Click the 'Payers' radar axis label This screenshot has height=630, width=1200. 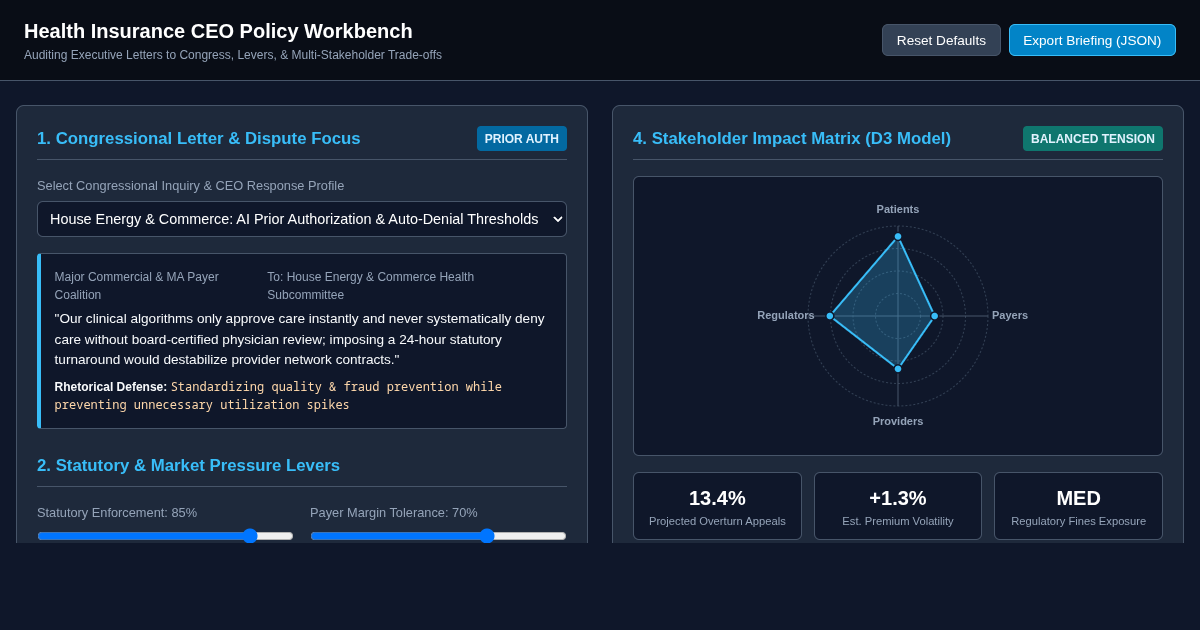pos(1010,315)
